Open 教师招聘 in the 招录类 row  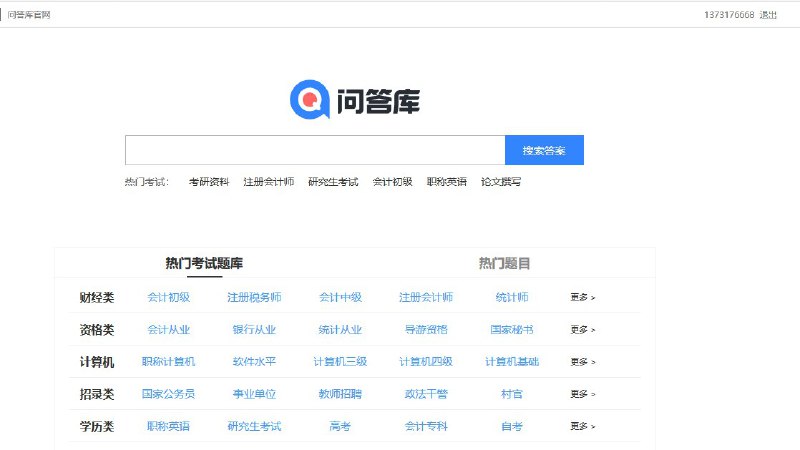coord(340,394)
